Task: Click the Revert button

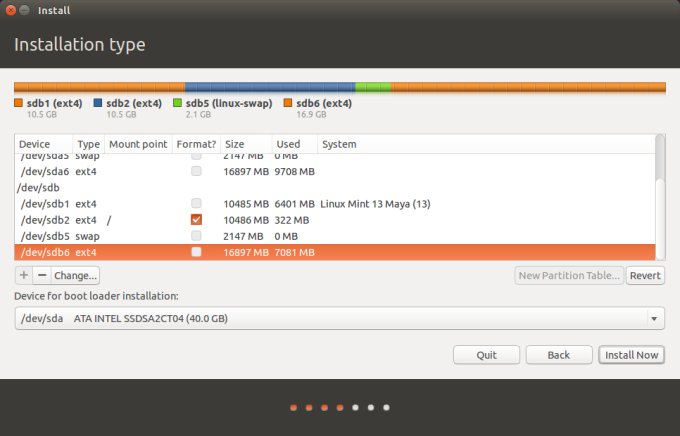Action: pyautogui.click(x=645, y=276)
